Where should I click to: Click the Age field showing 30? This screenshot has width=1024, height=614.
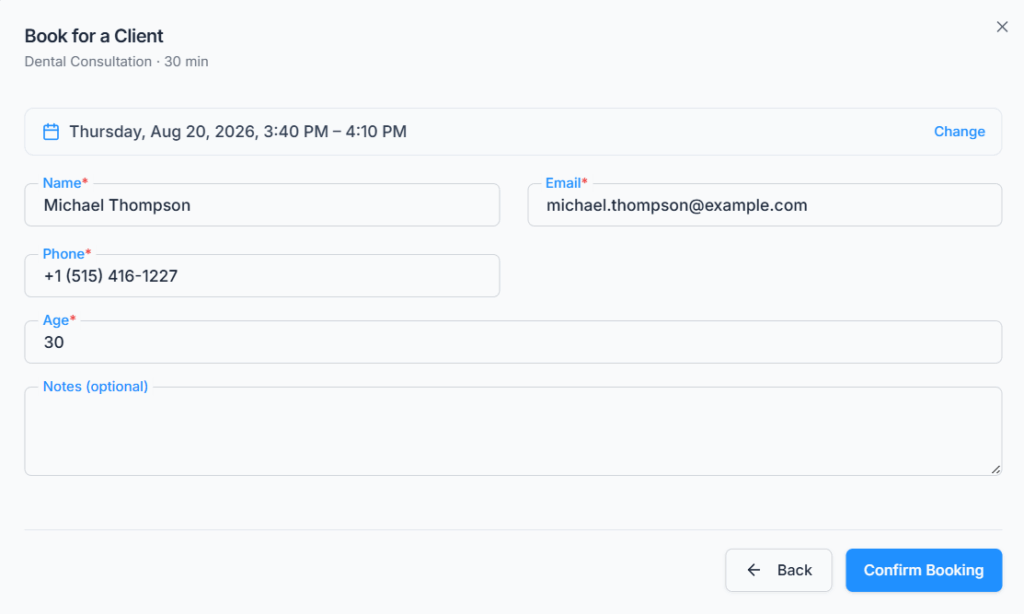(513, 342)
